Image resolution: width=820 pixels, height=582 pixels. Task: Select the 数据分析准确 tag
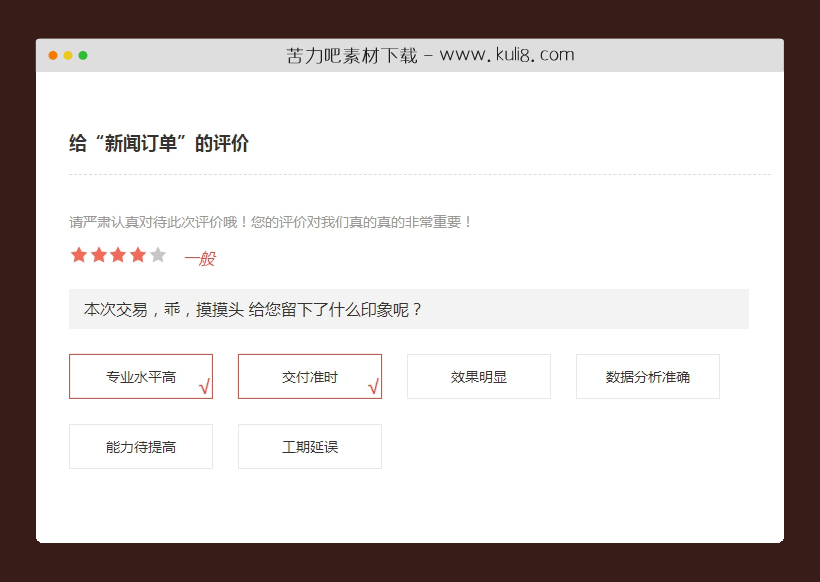coord(647,376)
